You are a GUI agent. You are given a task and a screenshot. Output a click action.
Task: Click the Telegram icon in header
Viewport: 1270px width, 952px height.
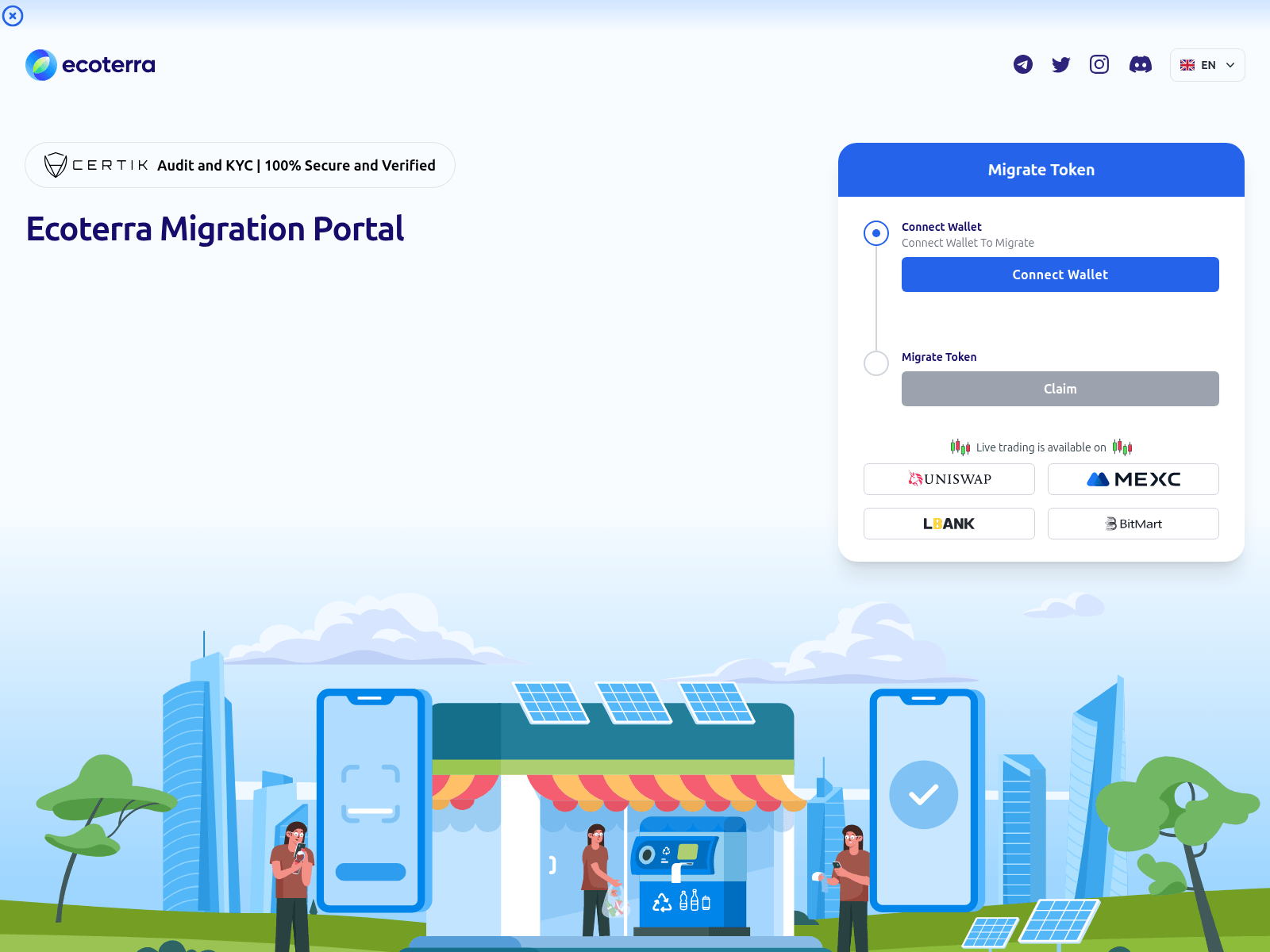[x=1023, y=64]
